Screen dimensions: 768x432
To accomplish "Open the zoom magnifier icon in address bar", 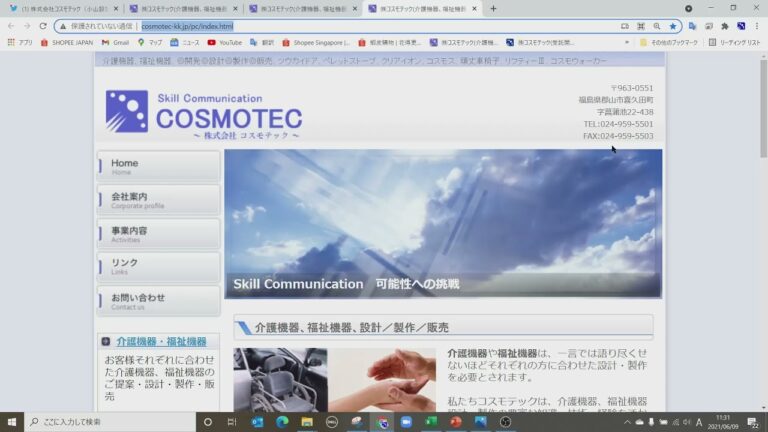I will (x=657, y=26).
